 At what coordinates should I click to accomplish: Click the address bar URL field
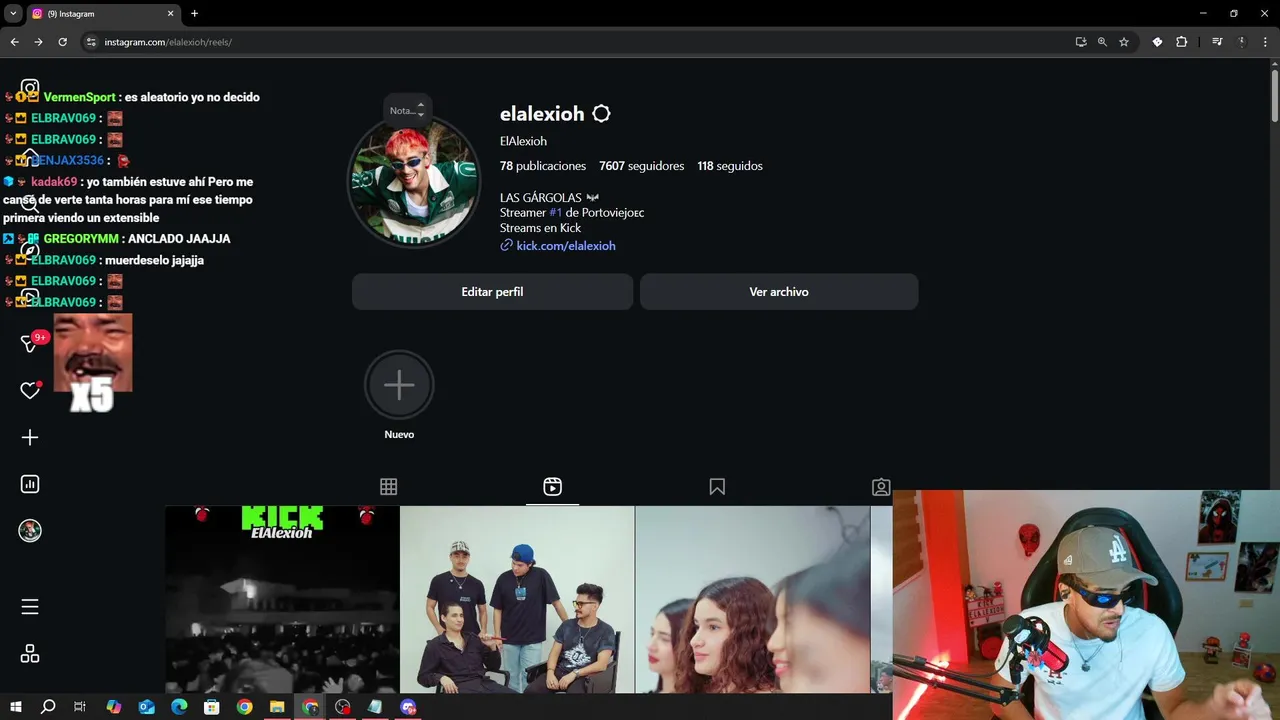580,42
